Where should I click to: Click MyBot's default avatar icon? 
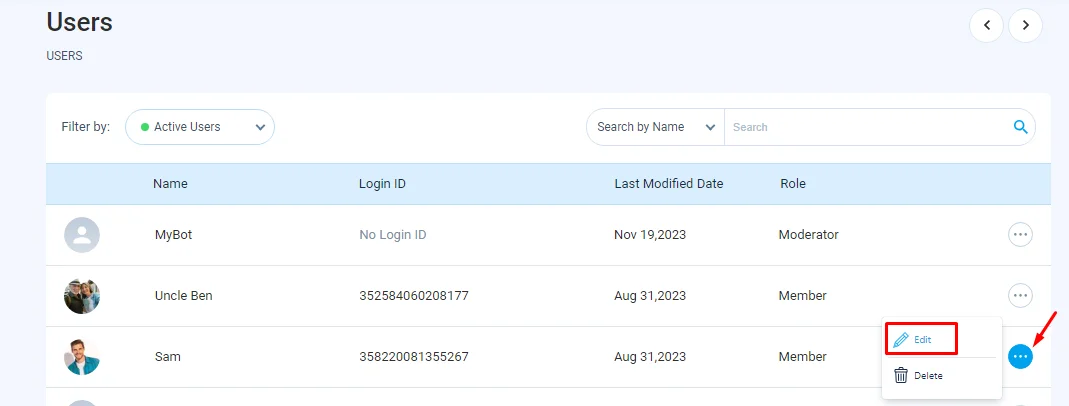(82, 235)
